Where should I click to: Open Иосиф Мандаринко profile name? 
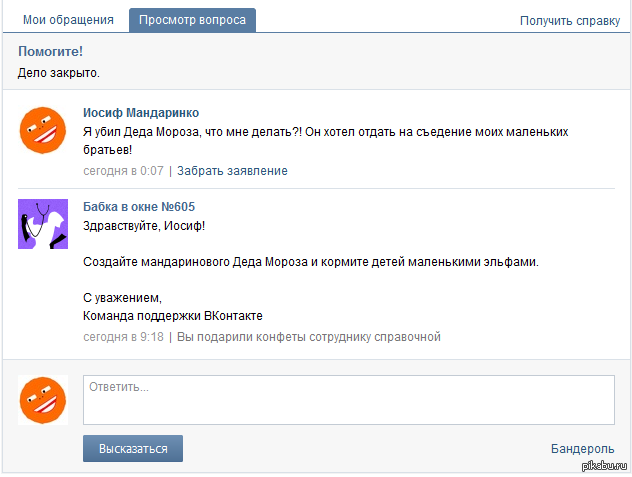(141, 112)
